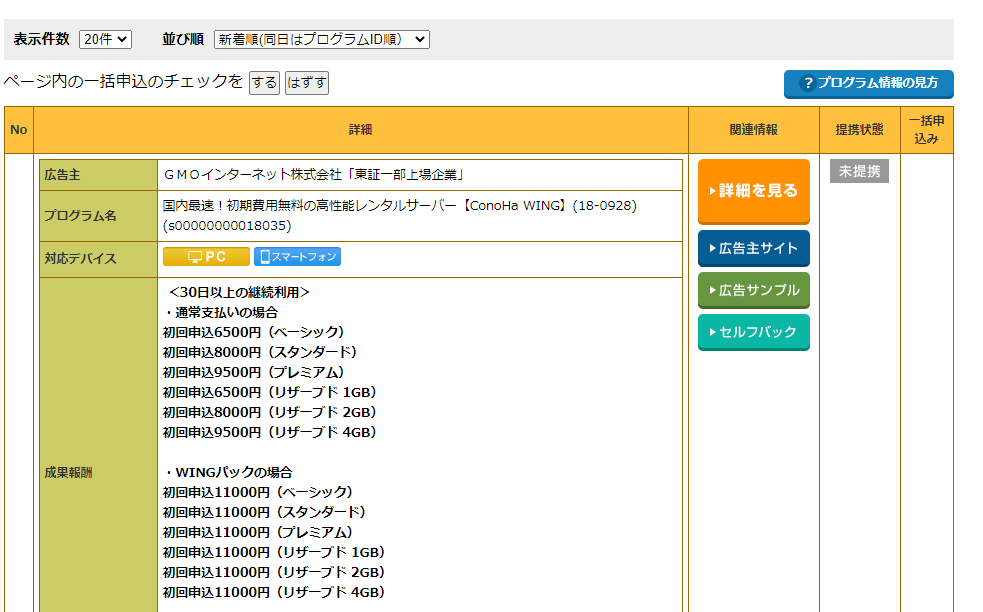983x612 pixels.
Task: Open the プログラム情報の見方 help button
Action: pos(868,84)
